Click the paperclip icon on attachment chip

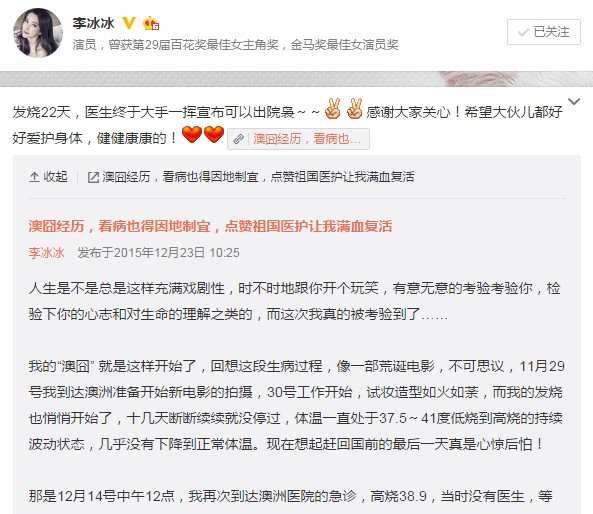point(238,139)
